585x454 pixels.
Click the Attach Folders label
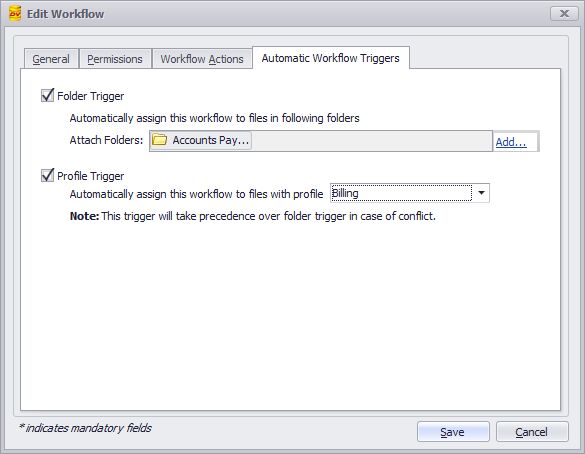click(106, 140)
